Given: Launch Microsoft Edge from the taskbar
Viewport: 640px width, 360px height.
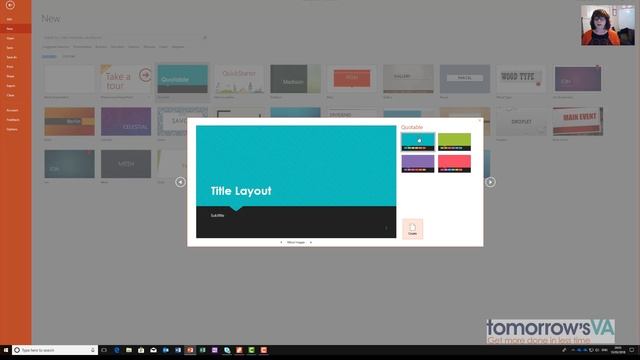Looking at the screenshot, I should point(117,350).
